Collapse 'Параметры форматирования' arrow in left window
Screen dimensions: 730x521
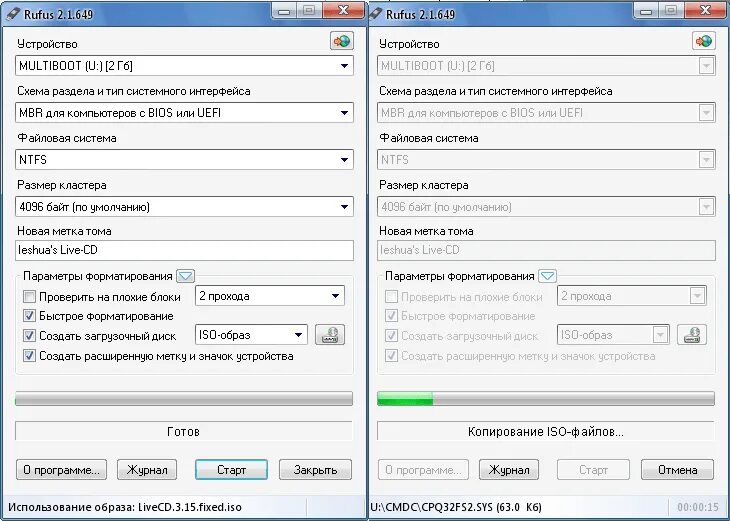tap(185, 276)
